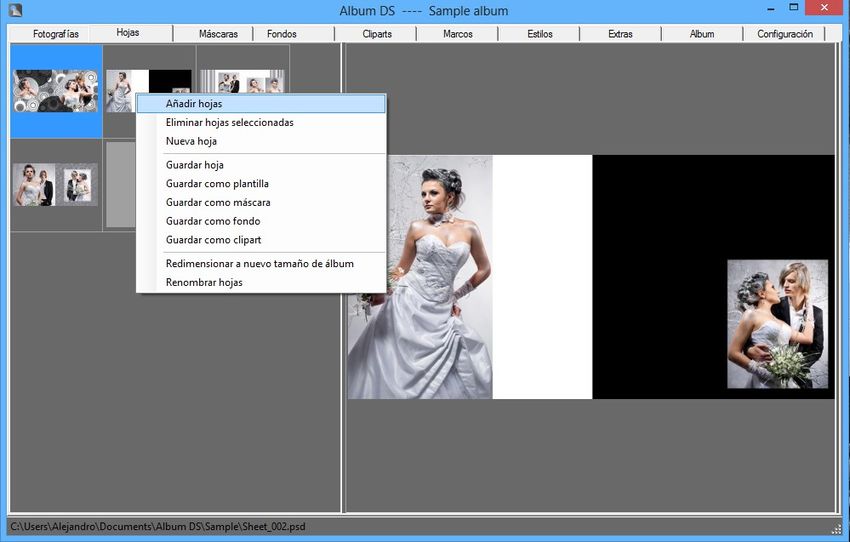Select Guardar como clipart
The height and width of the screenshot is (542, 850).
(213, 241)
